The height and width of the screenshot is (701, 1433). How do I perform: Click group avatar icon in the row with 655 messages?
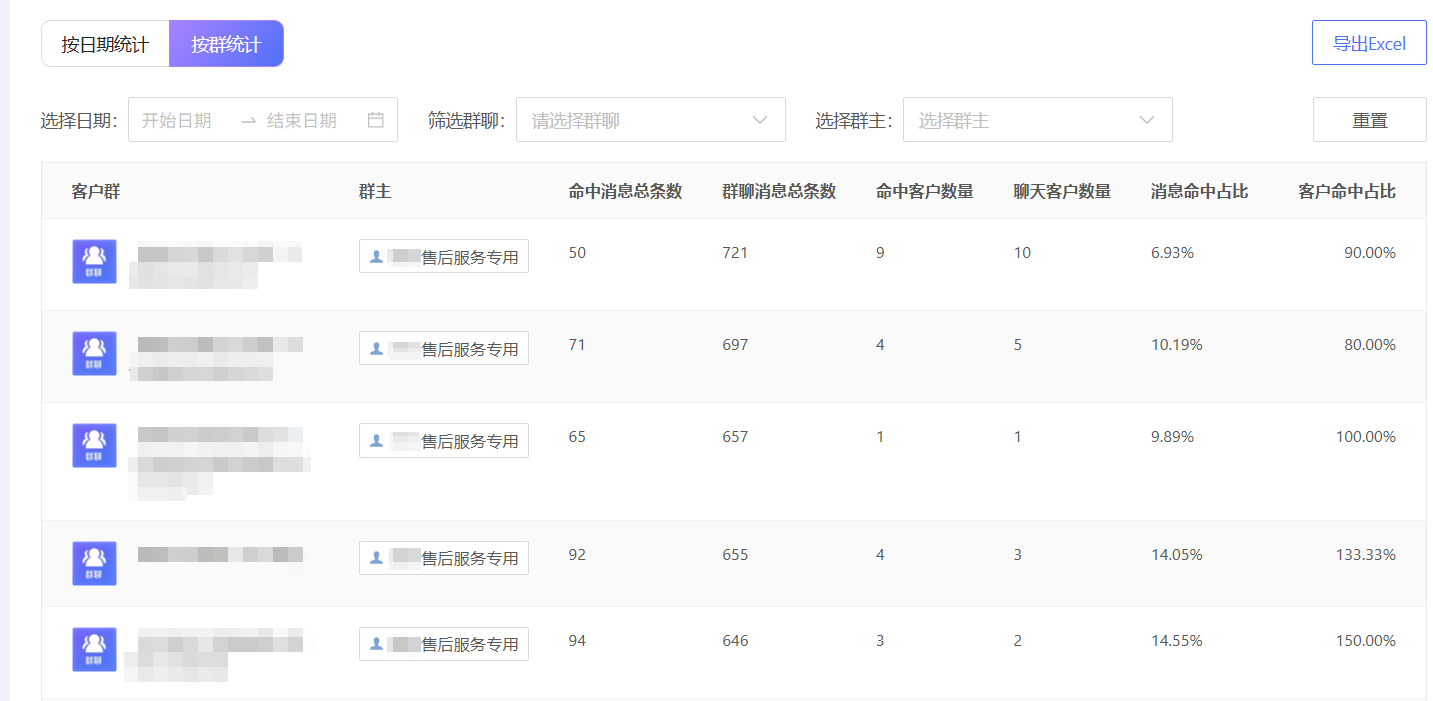(94, 563)
